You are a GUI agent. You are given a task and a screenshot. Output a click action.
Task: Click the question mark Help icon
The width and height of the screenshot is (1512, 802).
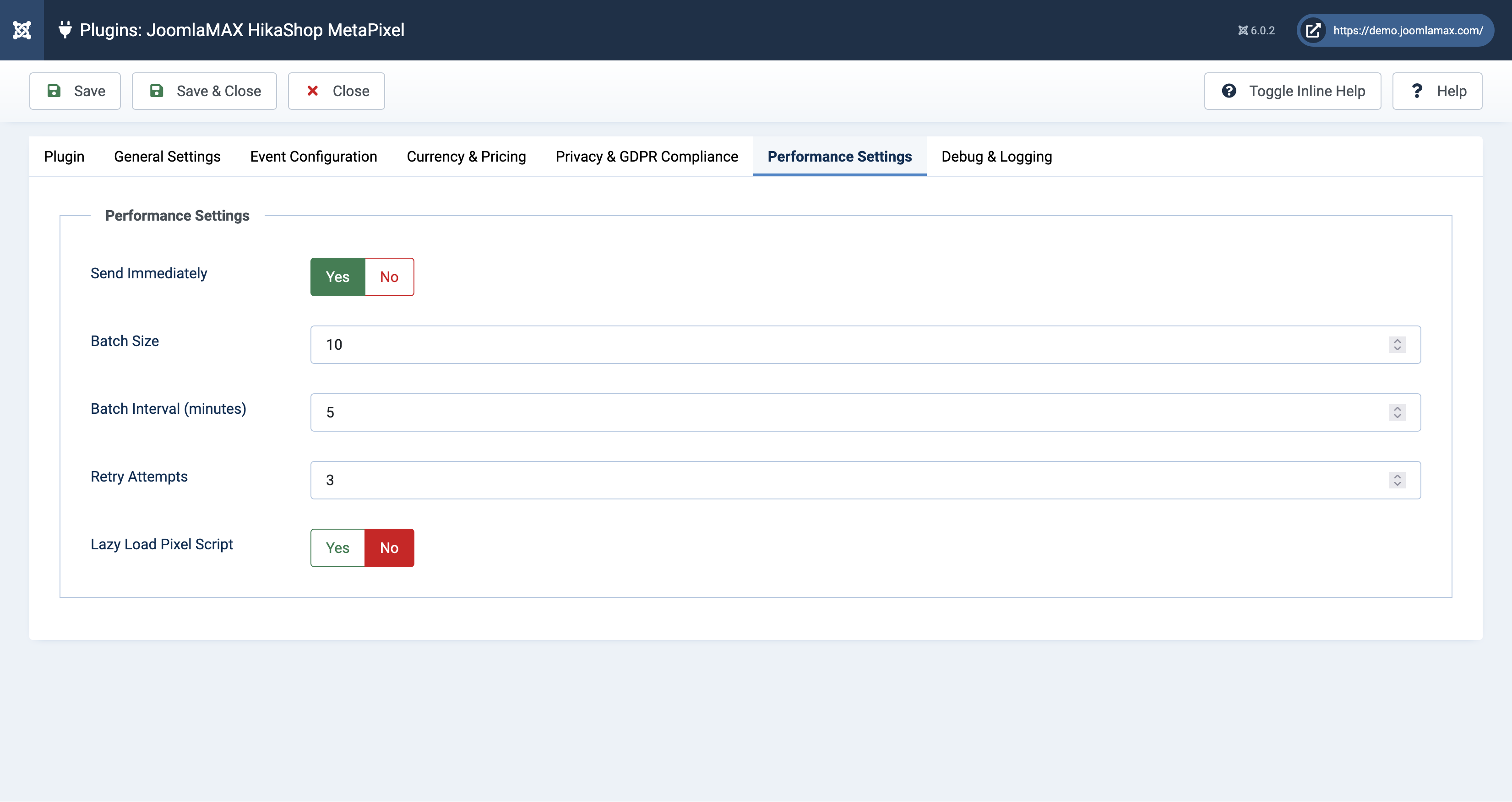[1417, 91]
